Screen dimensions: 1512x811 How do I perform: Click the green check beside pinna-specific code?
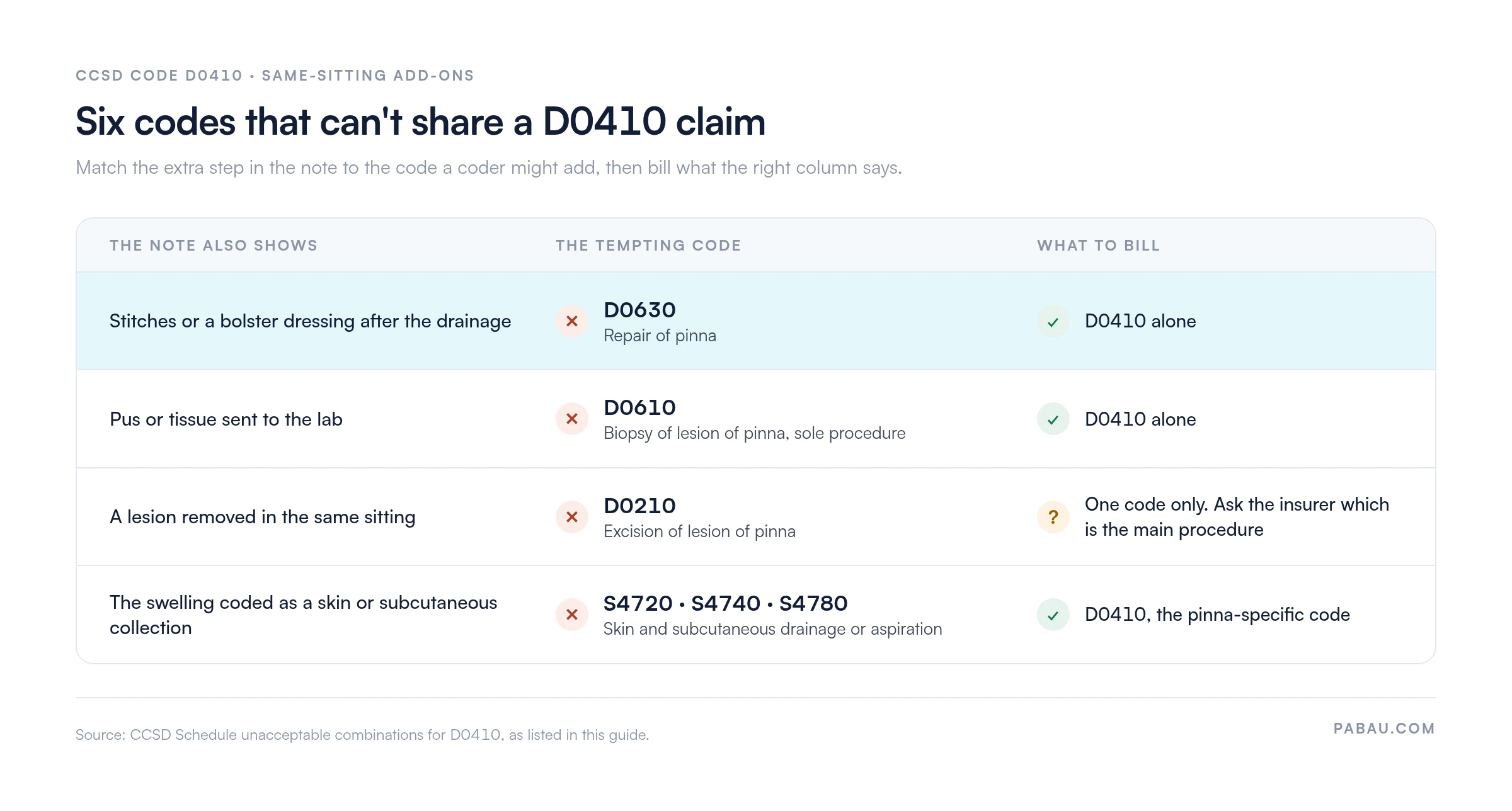click(1053, 615)
